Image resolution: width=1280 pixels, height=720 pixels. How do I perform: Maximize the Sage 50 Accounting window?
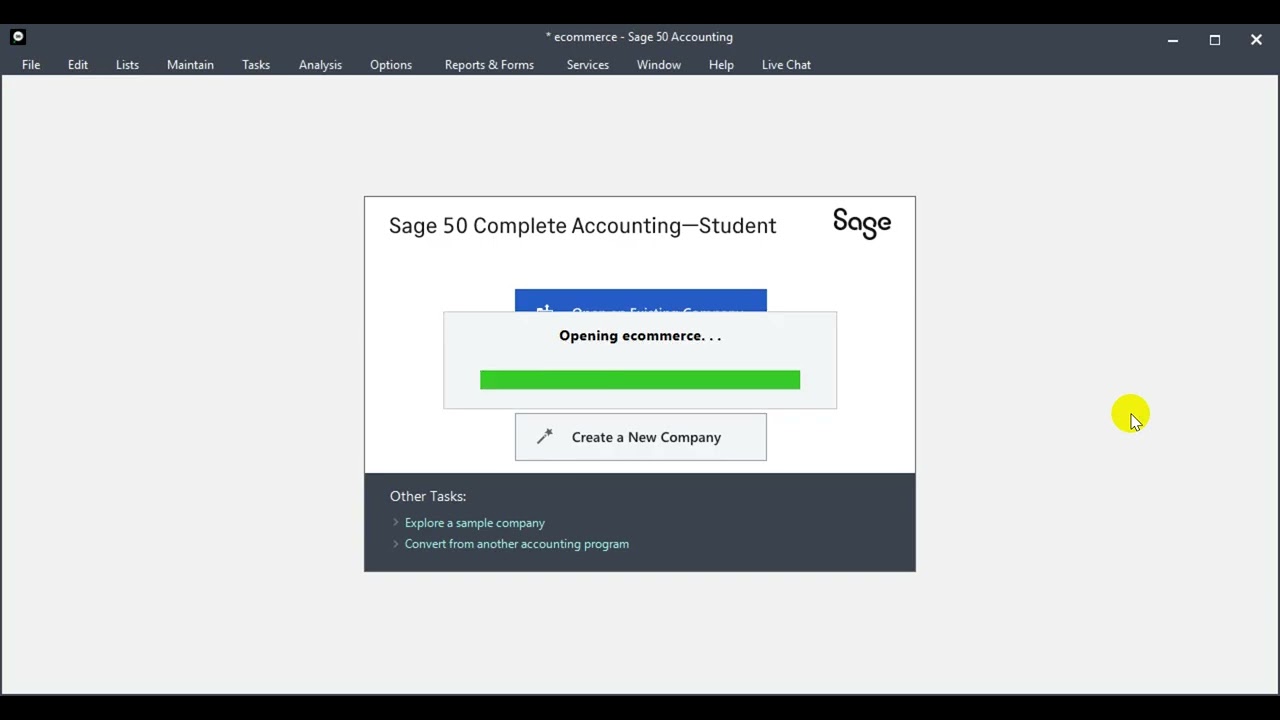(x=1215, y=40)
